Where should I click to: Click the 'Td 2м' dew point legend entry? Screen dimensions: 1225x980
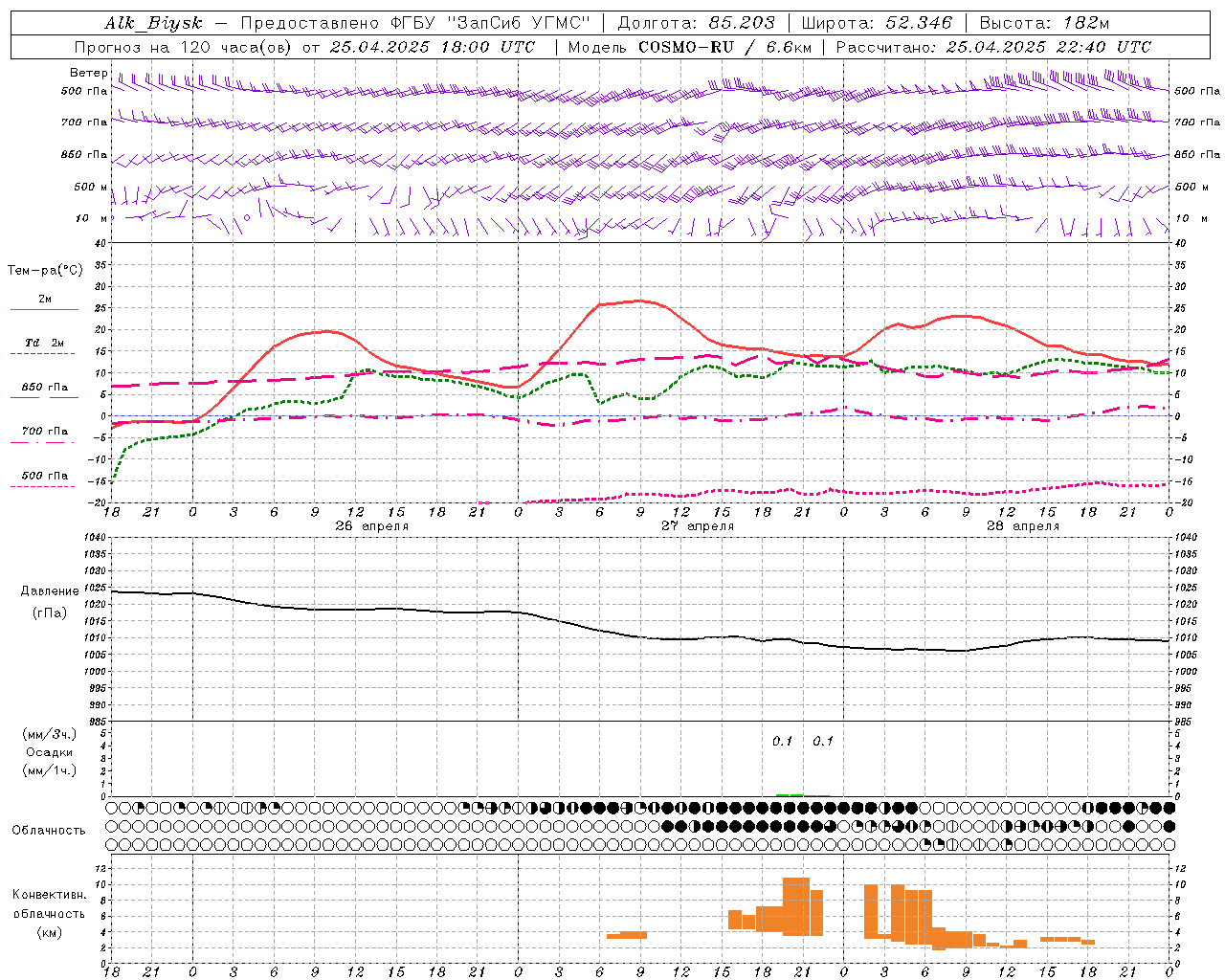click(x=44, y=343)
